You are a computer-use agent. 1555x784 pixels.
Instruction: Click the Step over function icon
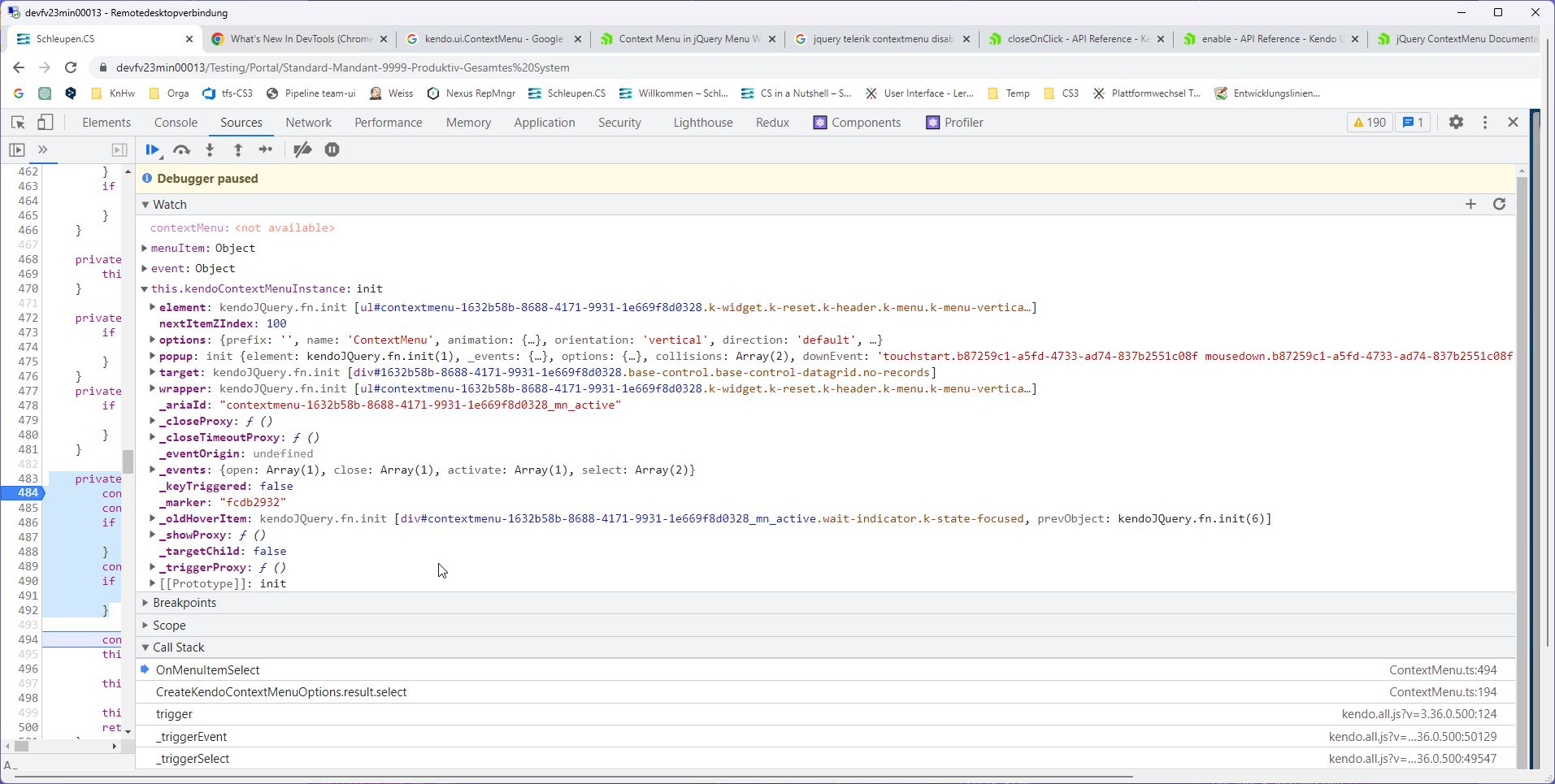tap(181, 149)
